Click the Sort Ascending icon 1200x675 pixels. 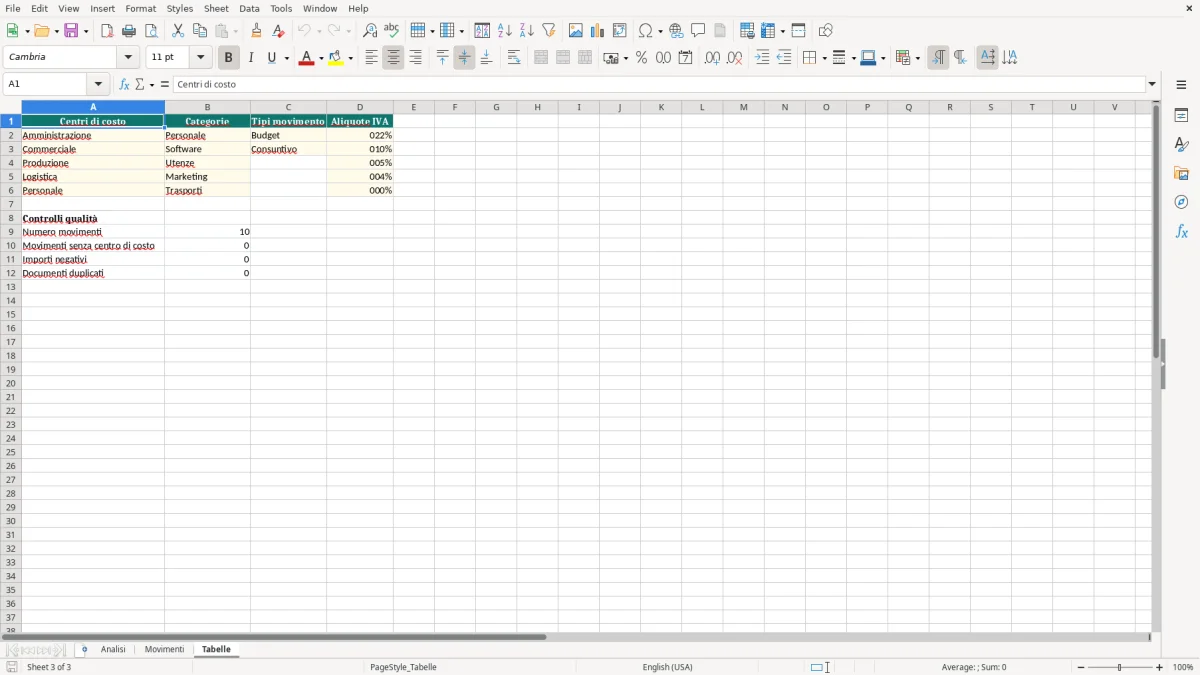tap(505, 31)
